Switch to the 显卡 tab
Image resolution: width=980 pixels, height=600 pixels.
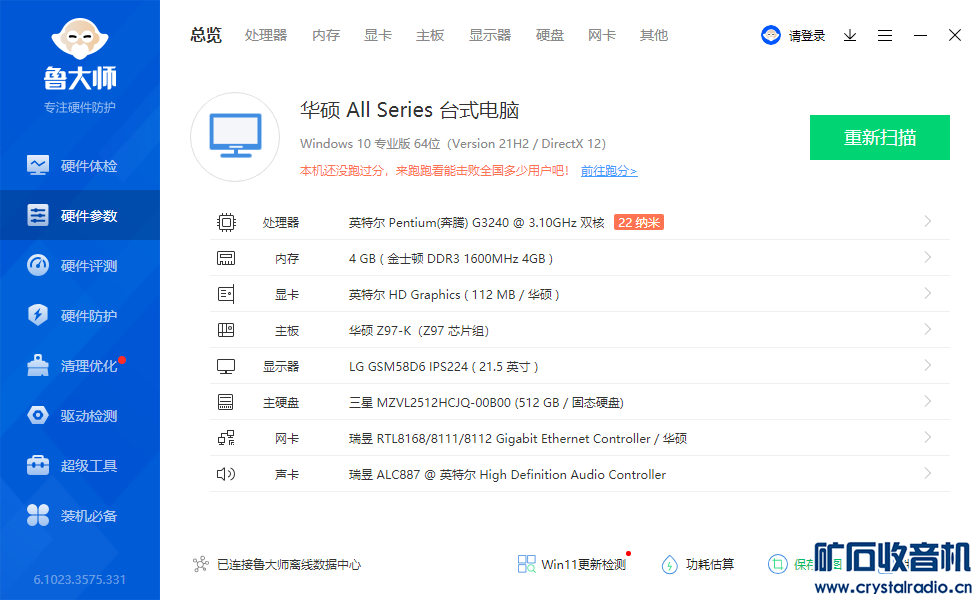pos(378,35)
